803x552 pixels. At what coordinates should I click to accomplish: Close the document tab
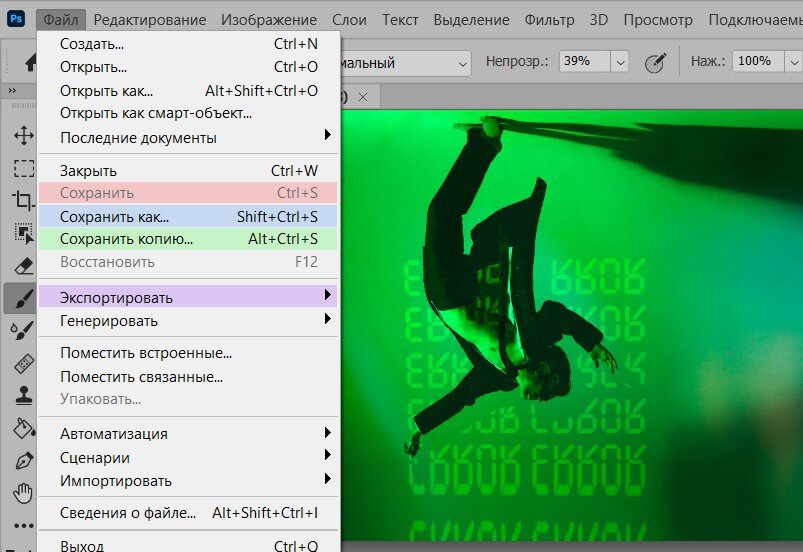(363, 97)
